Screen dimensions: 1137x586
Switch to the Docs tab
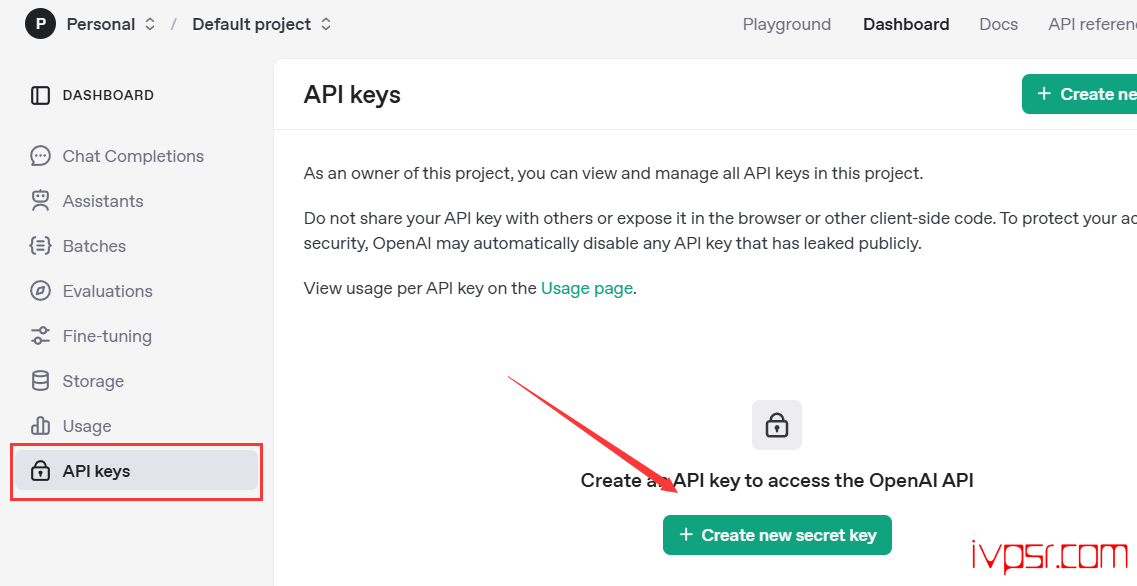(x=999, y=24)
